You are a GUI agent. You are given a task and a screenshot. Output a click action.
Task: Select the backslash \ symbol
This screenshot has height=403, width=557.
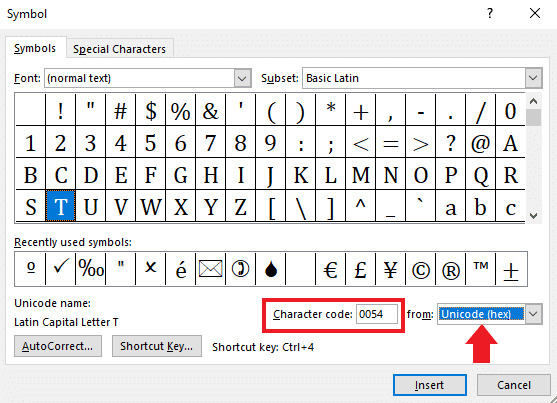301,205
